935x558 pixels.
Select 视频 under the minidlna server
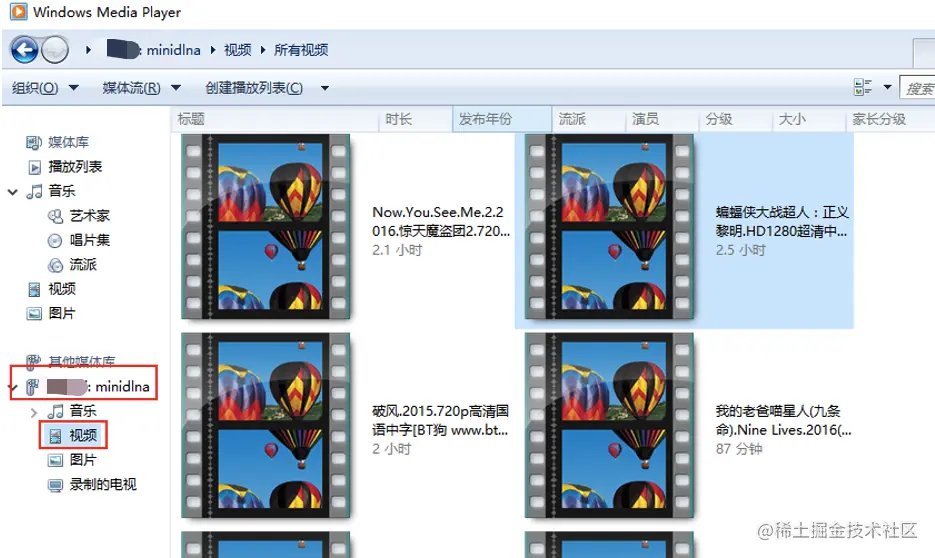point(83,435)
